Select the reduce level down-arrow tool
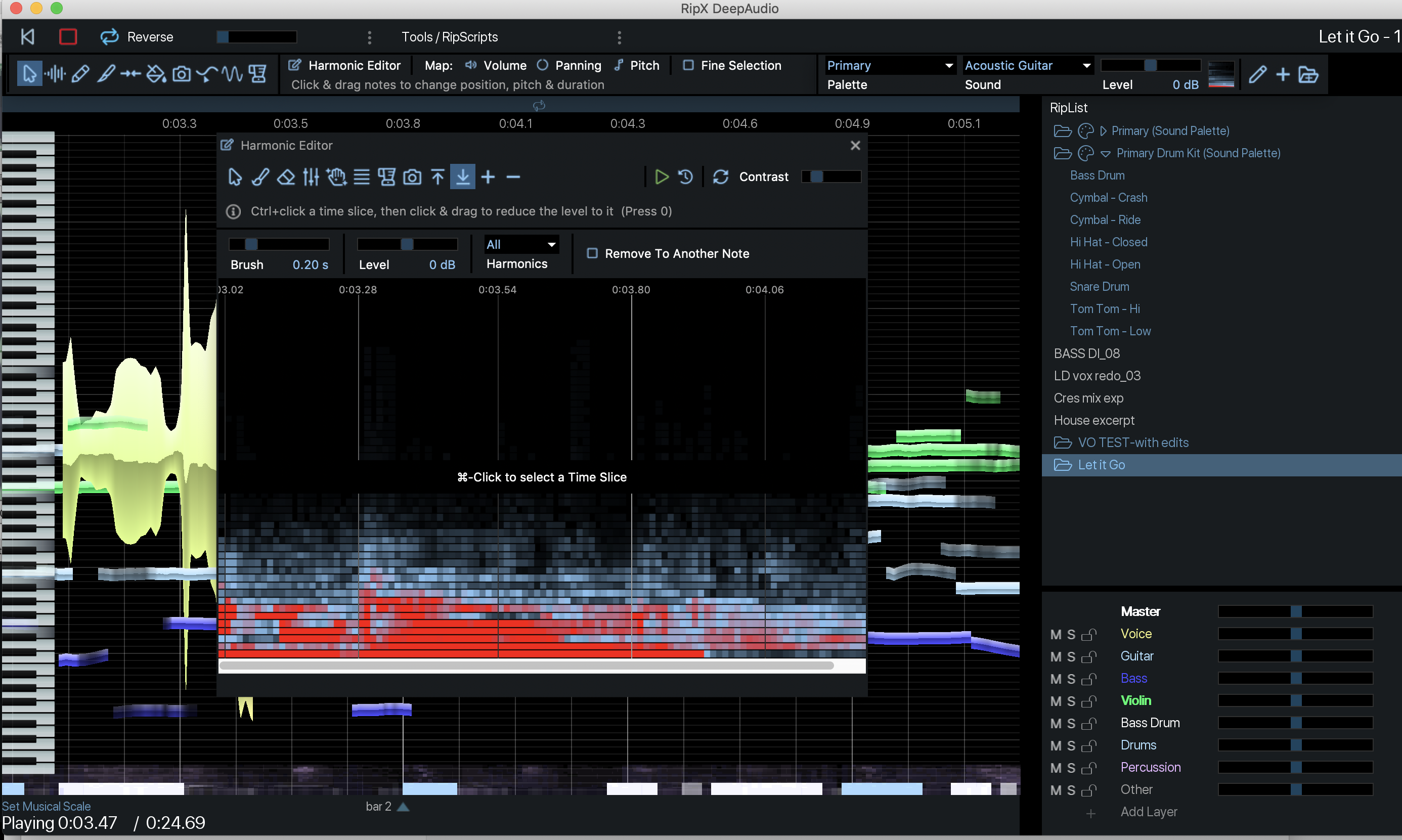Image resolution: width=1402 pixels, height=840 pixels. point(462,177)
